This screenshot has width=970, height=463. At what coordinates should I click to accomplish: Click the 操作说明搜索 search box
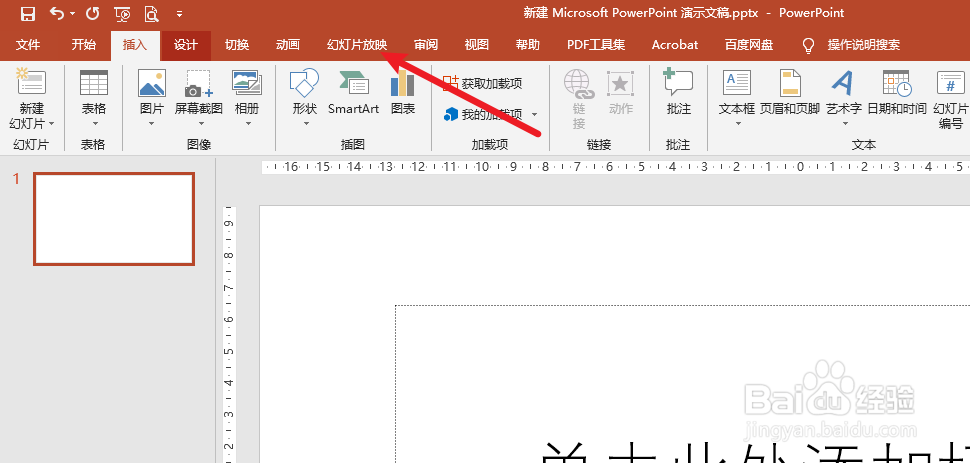click(864, 45)
